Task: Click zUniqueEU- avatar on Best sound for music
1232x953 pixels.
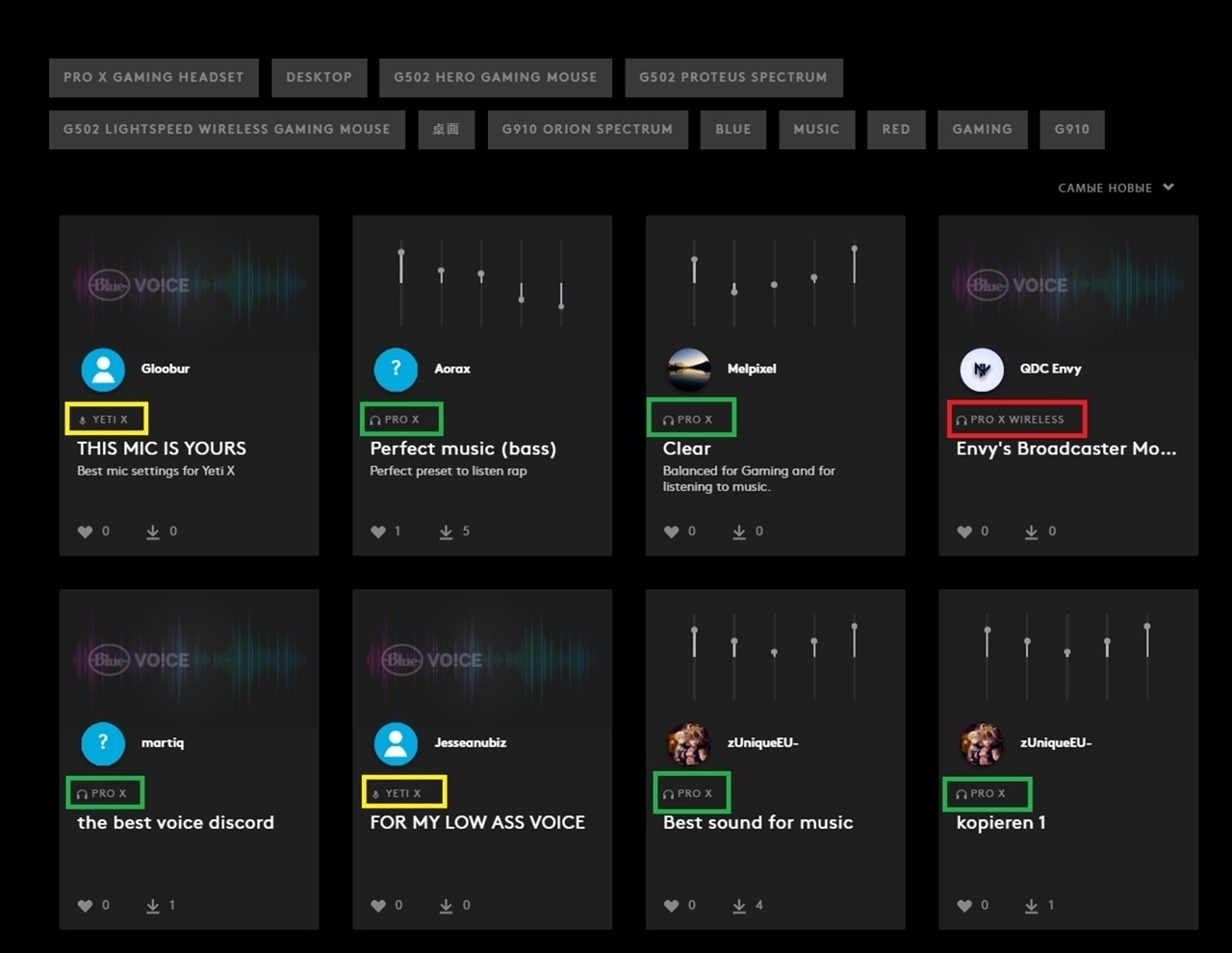Action: pyautogui.click(x=689, y=743)
